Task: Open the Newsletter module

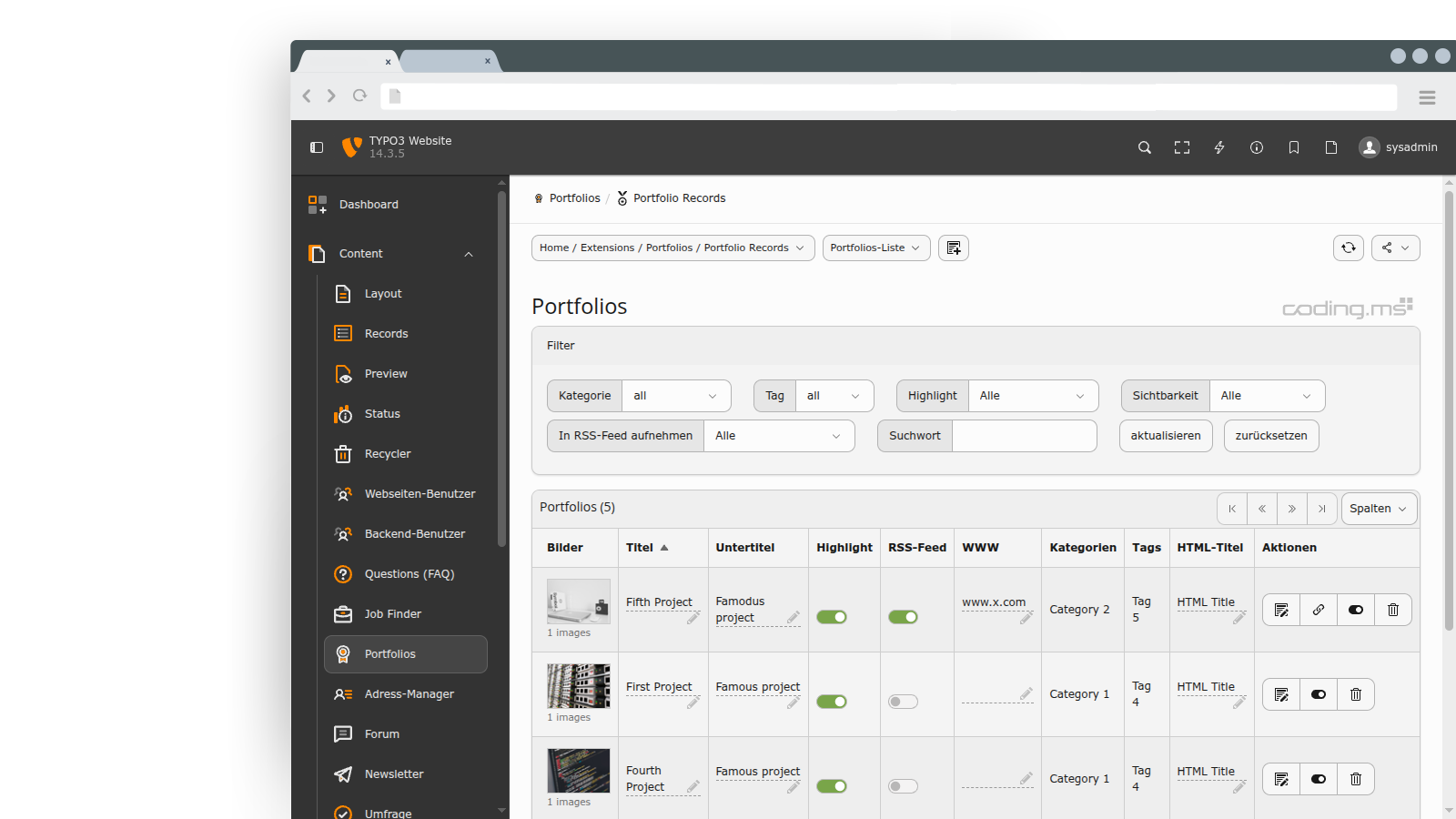Action: tap(406, 774)
